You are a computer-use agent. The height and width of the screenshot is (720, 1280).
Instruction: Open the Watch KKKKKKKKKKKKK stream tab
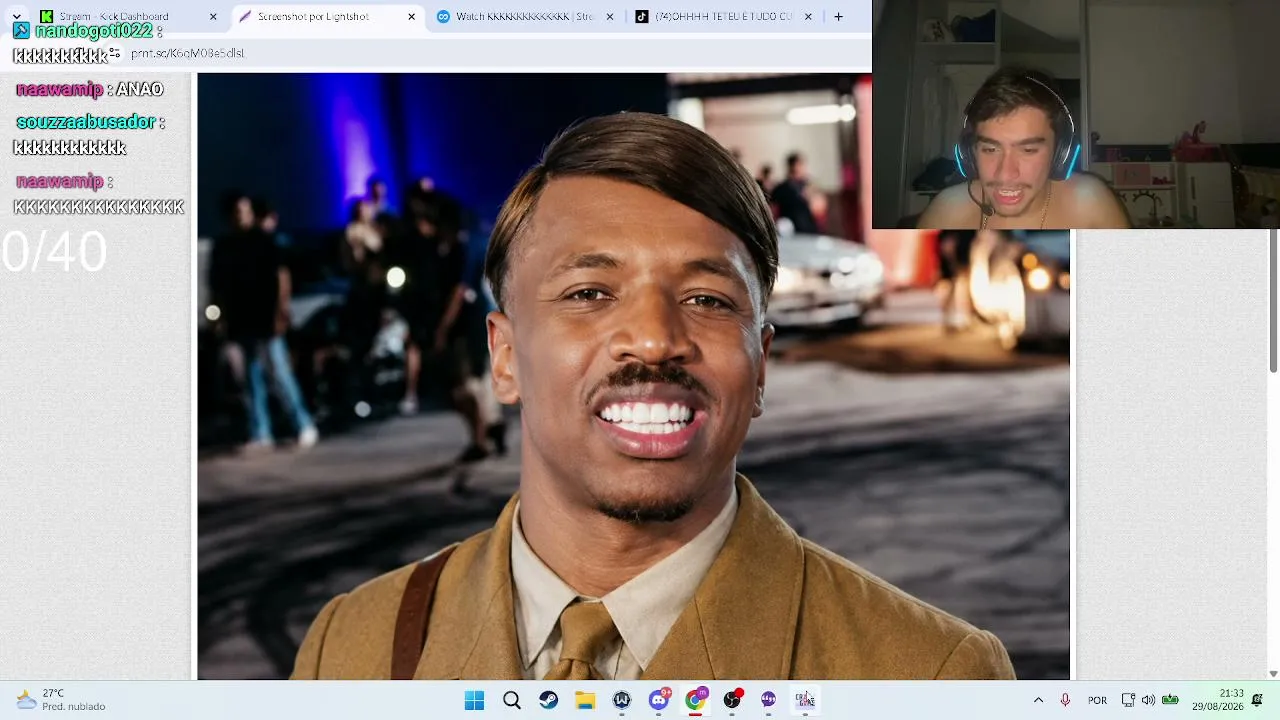pos(527,16)
